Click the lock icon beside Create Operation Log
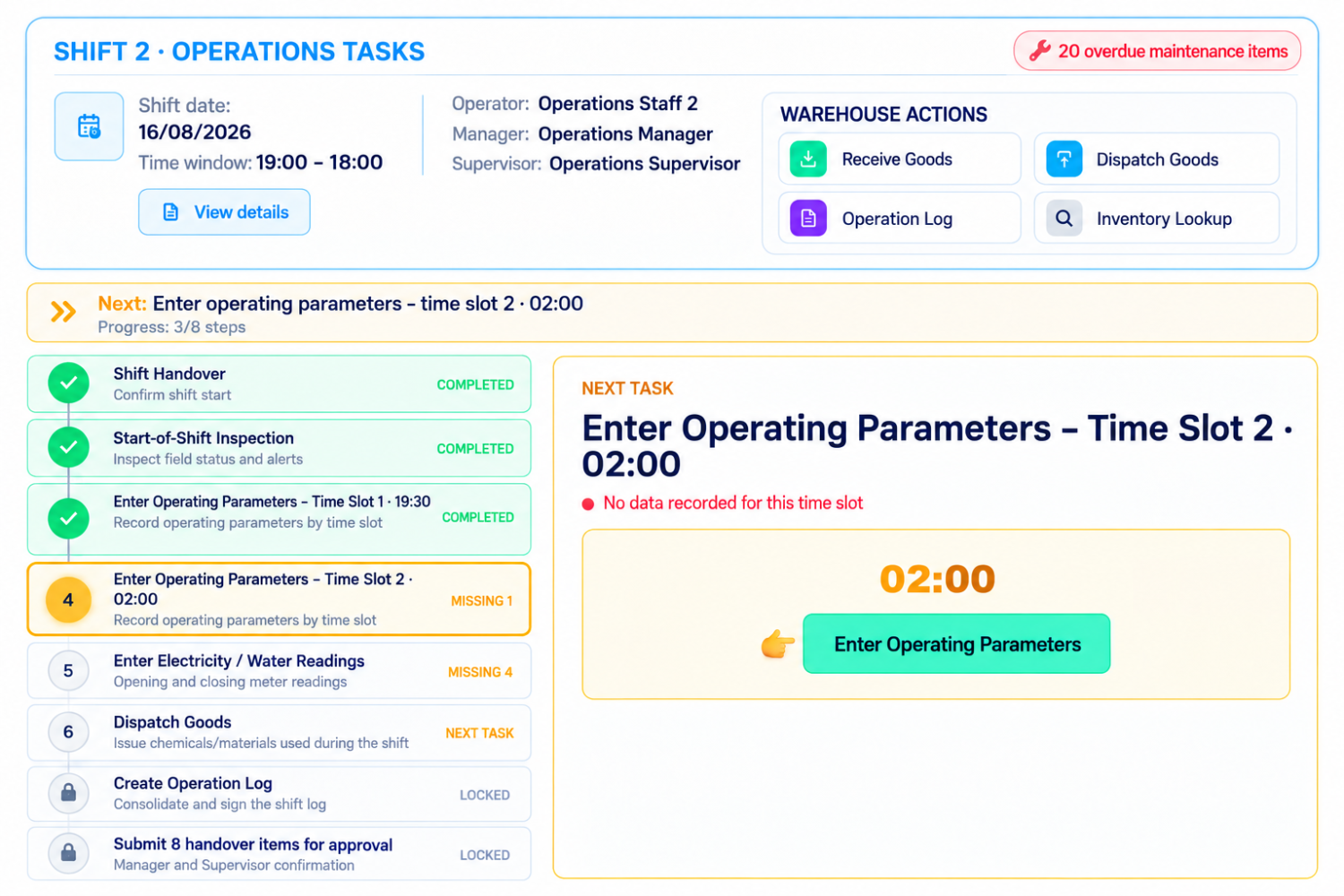Image resolution: width=1344 pixels, height=896 pixels. [68, 793]
